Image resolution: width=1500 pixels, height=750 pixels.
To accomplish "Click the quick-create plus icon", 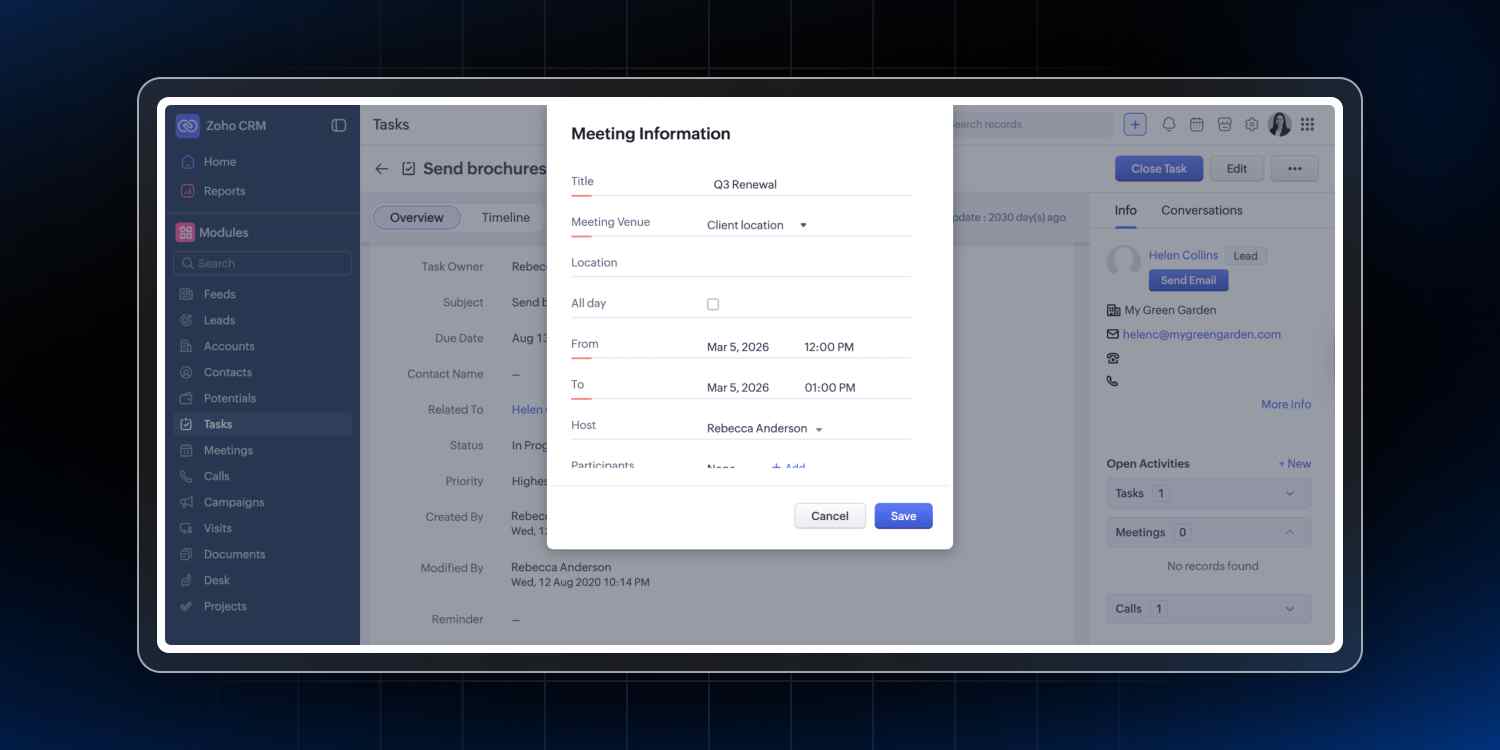I will (x=1135, y=124).
